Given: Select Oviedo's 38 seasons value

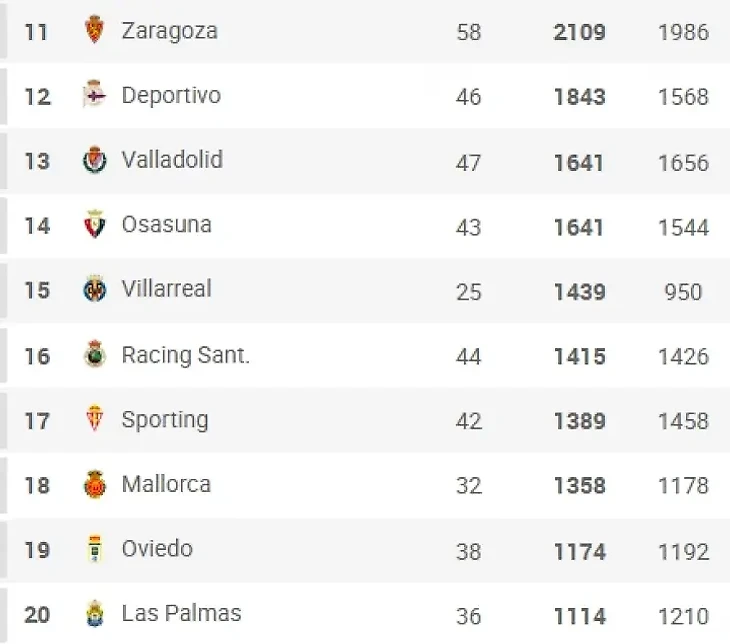Looking at the screenshot, I should (x=468, y=552).
